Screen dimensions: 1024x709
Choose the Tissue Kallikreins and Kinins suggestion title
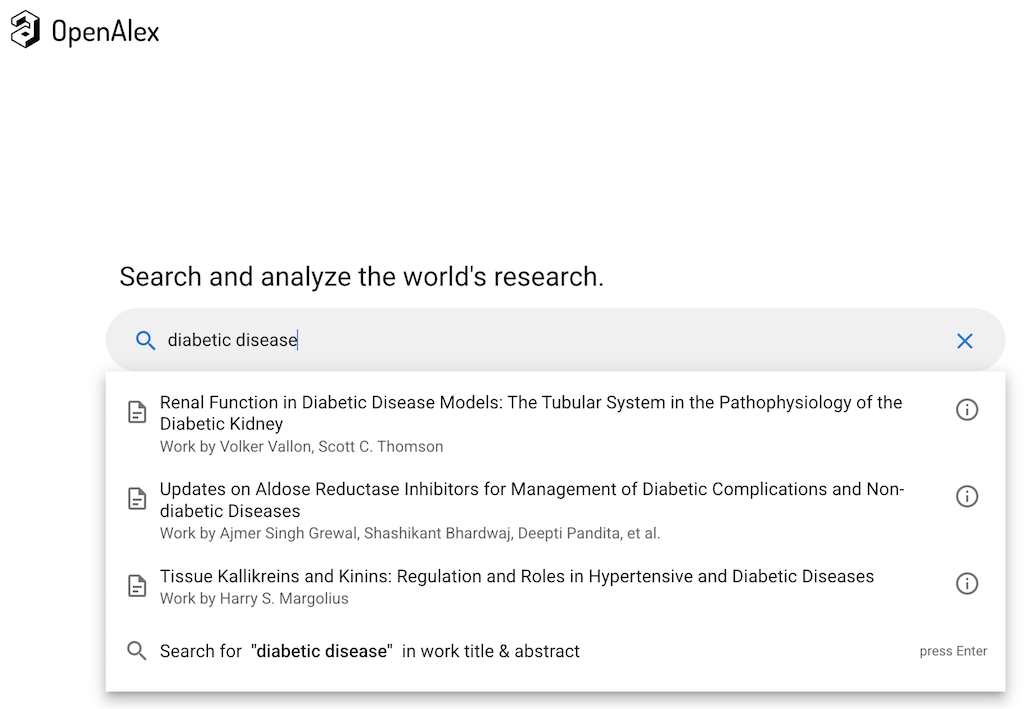516,577
